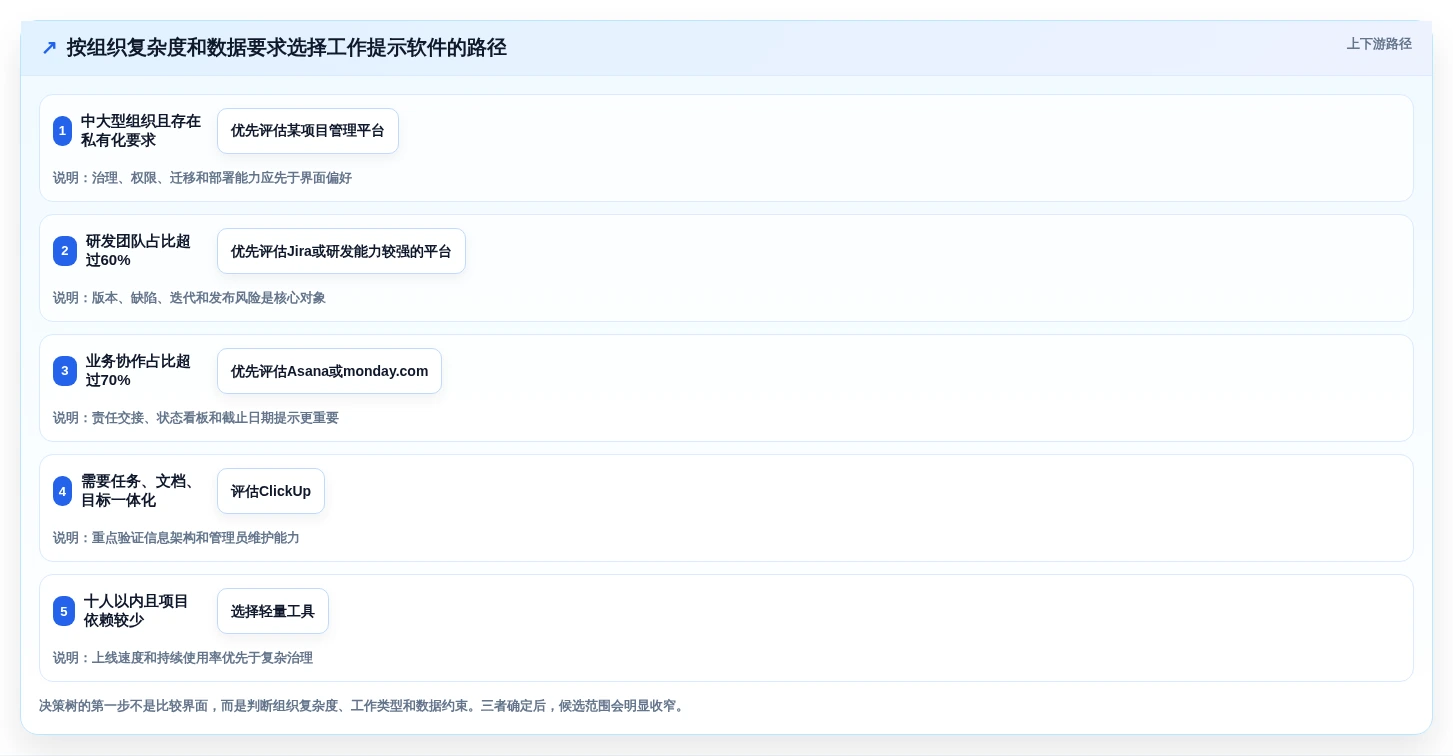Click the note about 治理、权限、迁移和部署能力
The width and height of the screenshot is (1453, 756).
202,178
